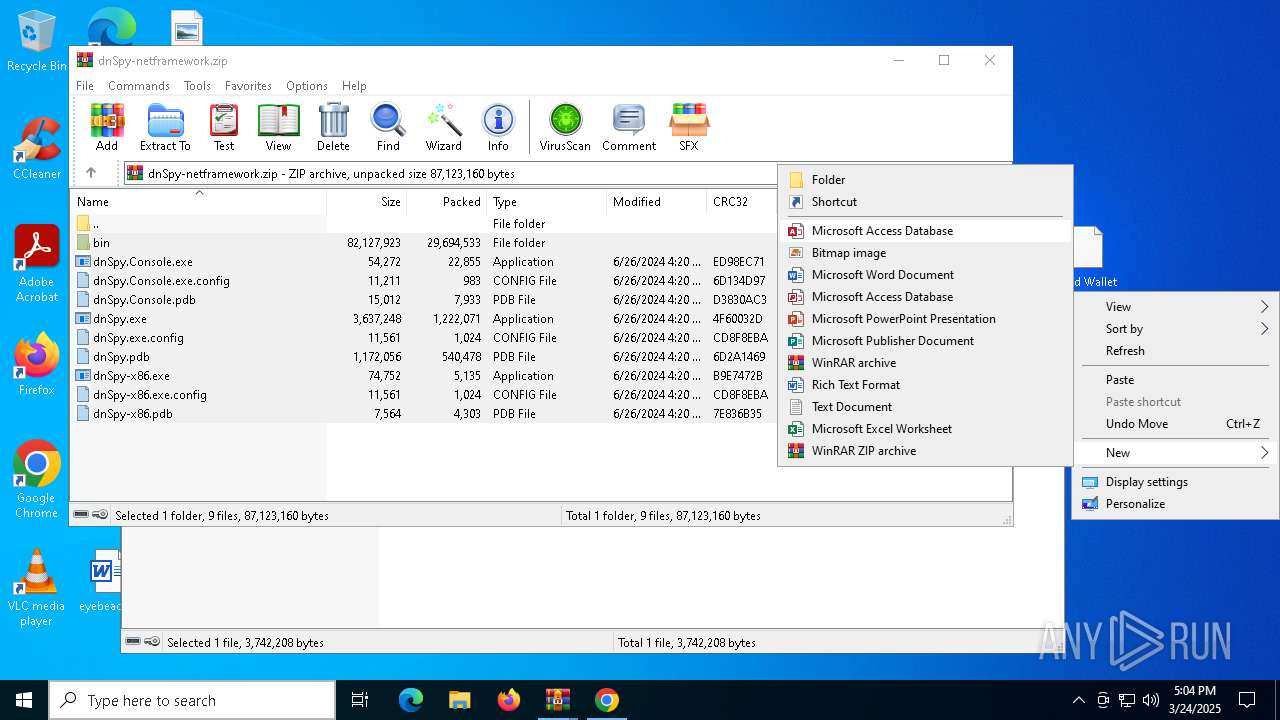Click the Firefox icon in the taskbar
The height and width of the screenshot is (720, 1280).
509,700
